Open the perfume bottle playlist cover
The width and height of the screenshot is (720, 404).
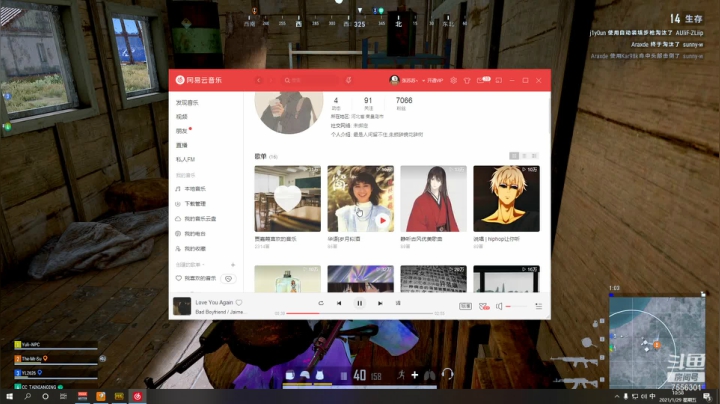coord(287,279)
